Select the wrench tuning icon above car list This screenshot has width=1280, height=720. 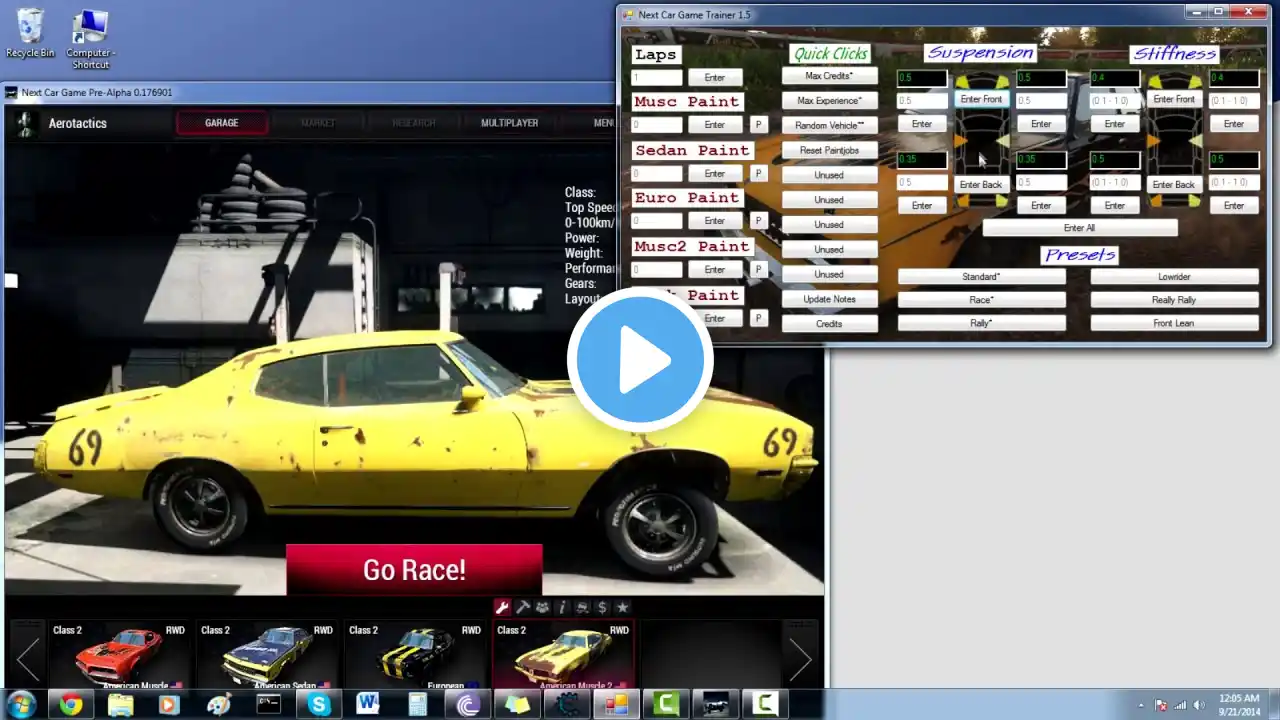coord(502,607)
